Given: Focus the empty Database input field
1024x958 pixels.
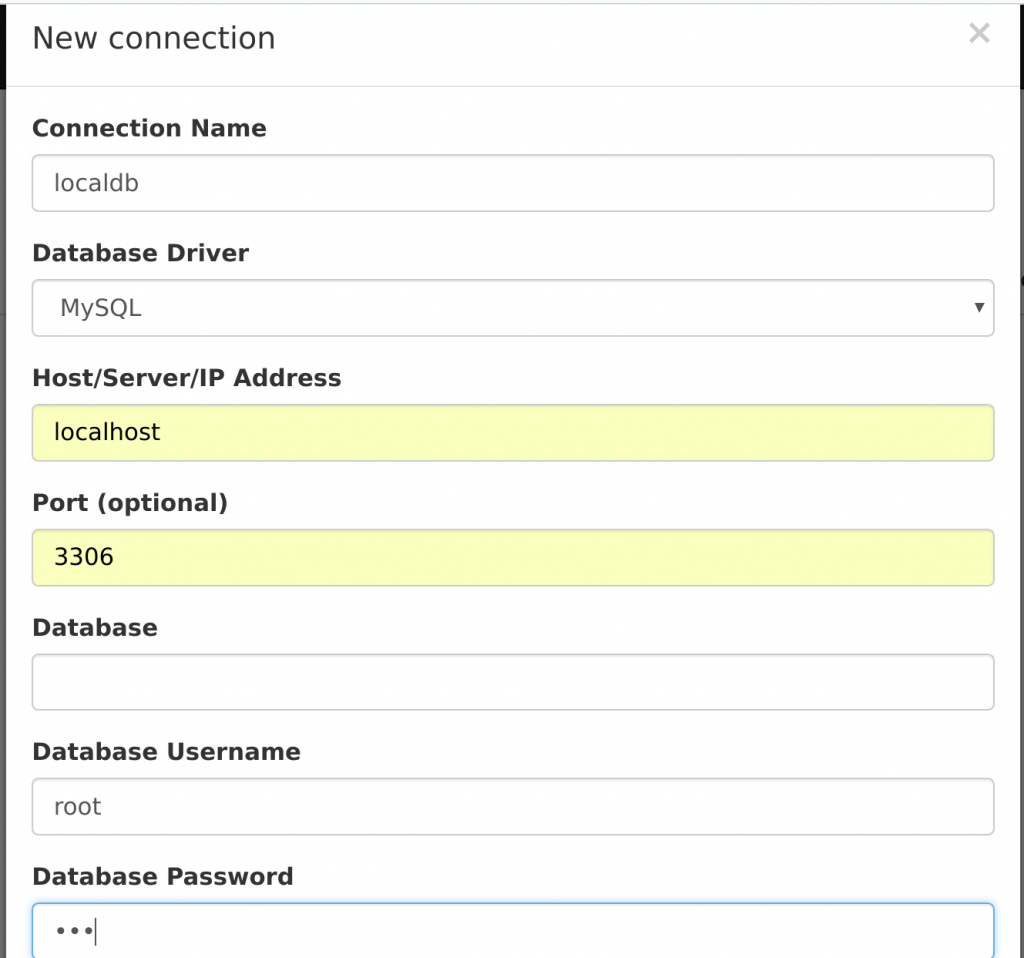Looking at the screenshot, I should pyautogui.click(x=512, y=682).
